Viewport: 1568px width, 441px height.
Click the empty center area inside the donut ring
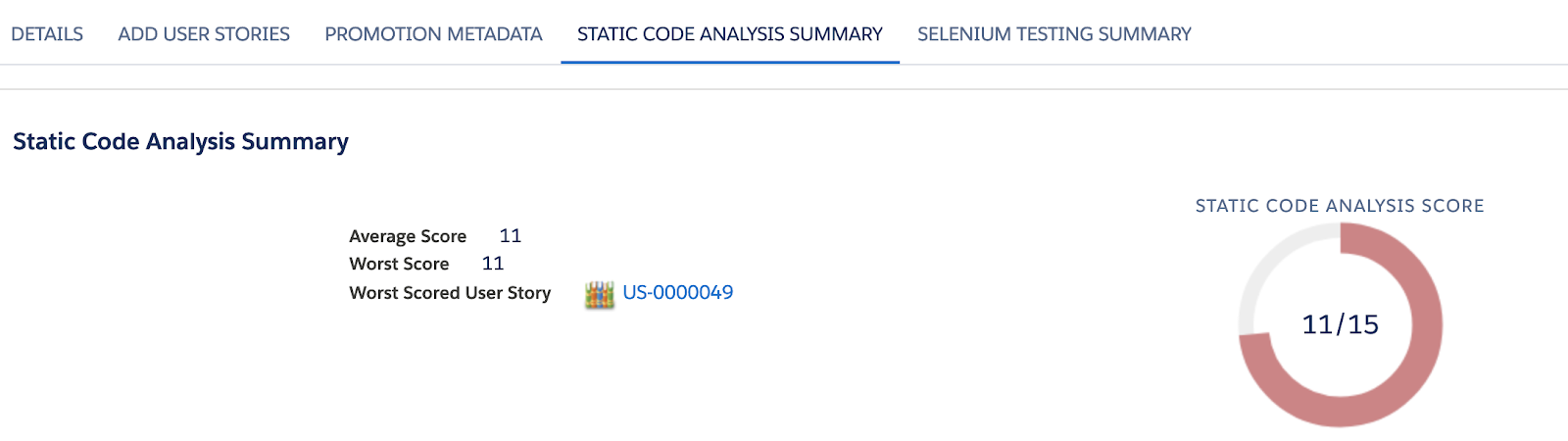(x=1340, y=367)
